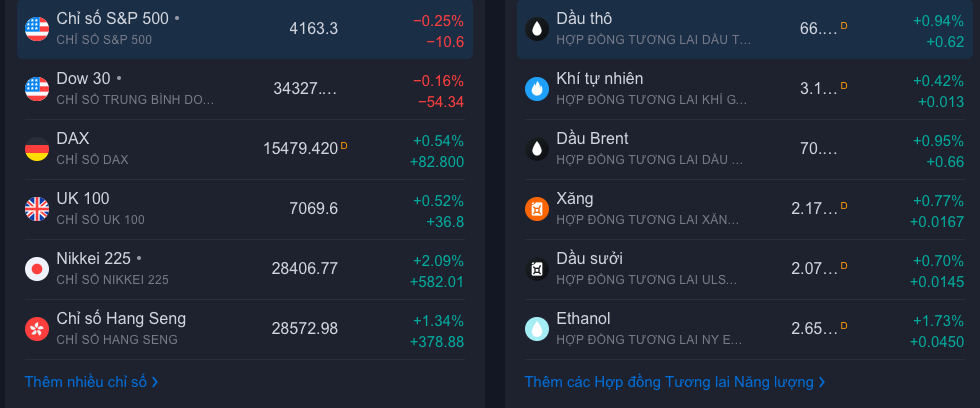Click the light blue drop icon for Ethanol
This screenshot has height=408, width=980.
tap(537, 329)
